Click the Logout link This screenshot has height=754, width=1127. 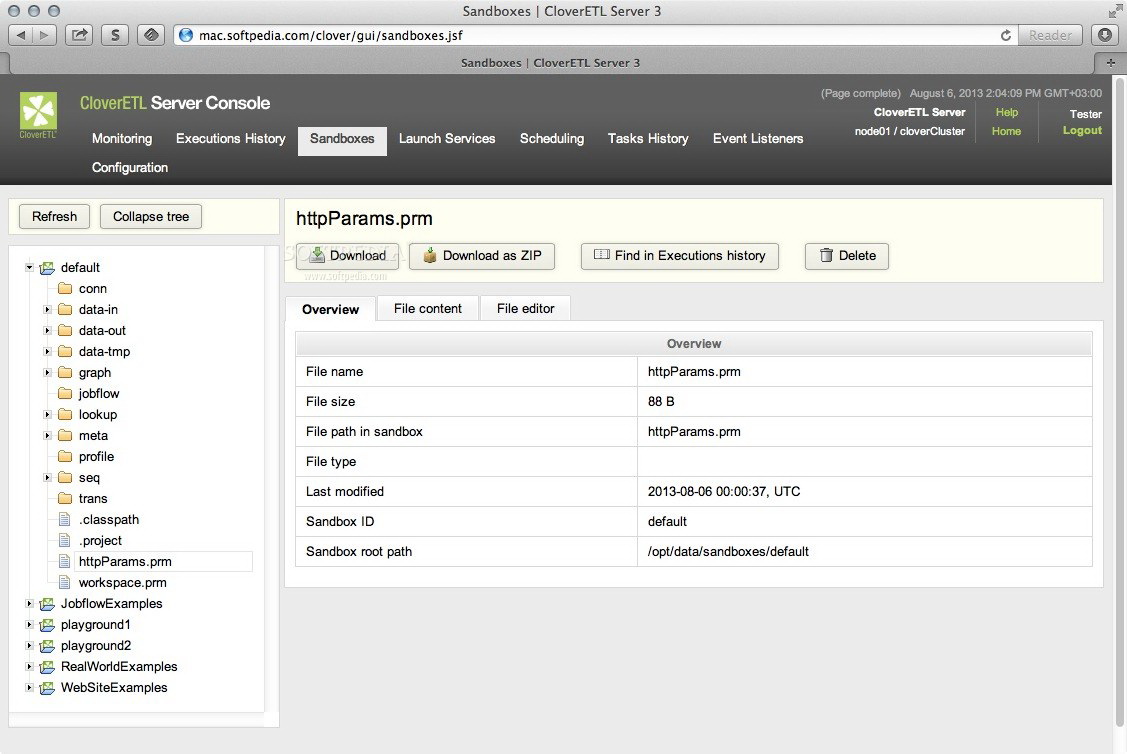[x=1082, y=130]
